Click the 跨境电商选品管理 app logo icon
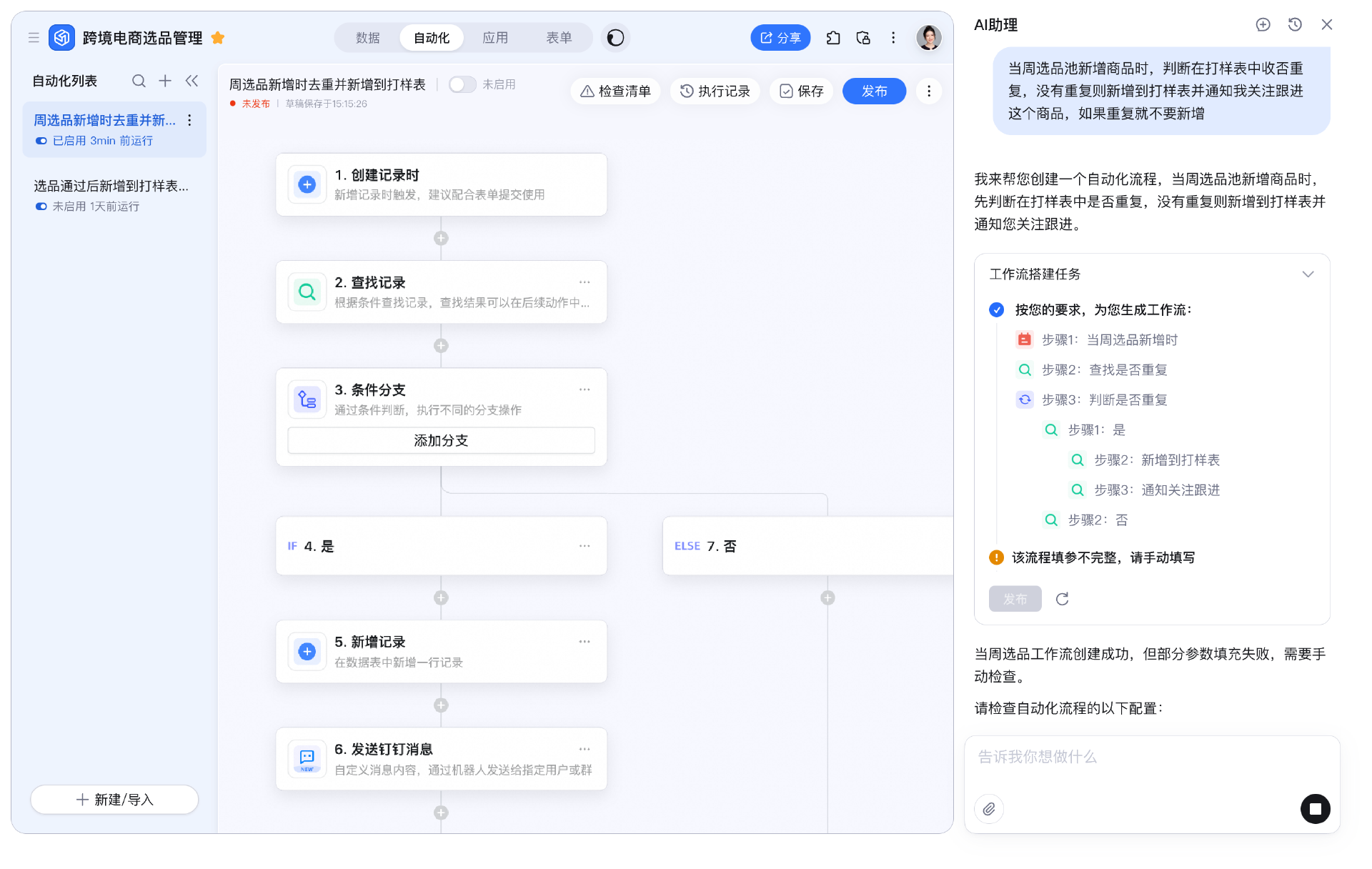The image size is (1372, 869). [x=61, y=38]
